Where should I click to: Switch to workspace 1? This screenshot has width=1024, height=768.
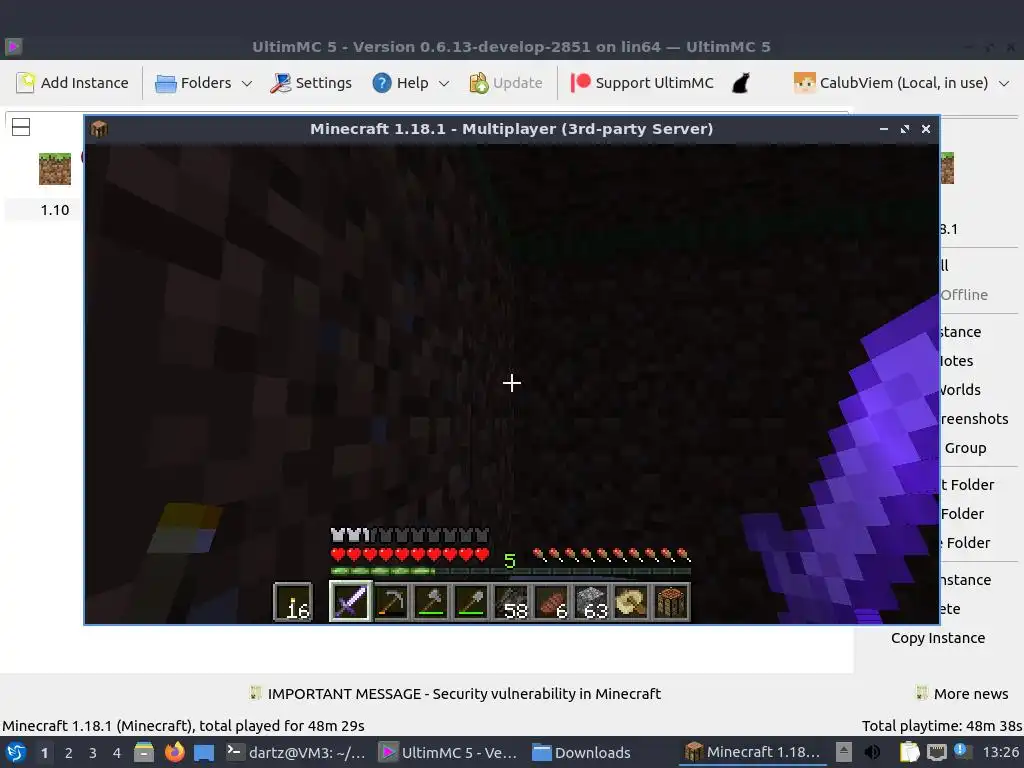[x=44, y=753]
